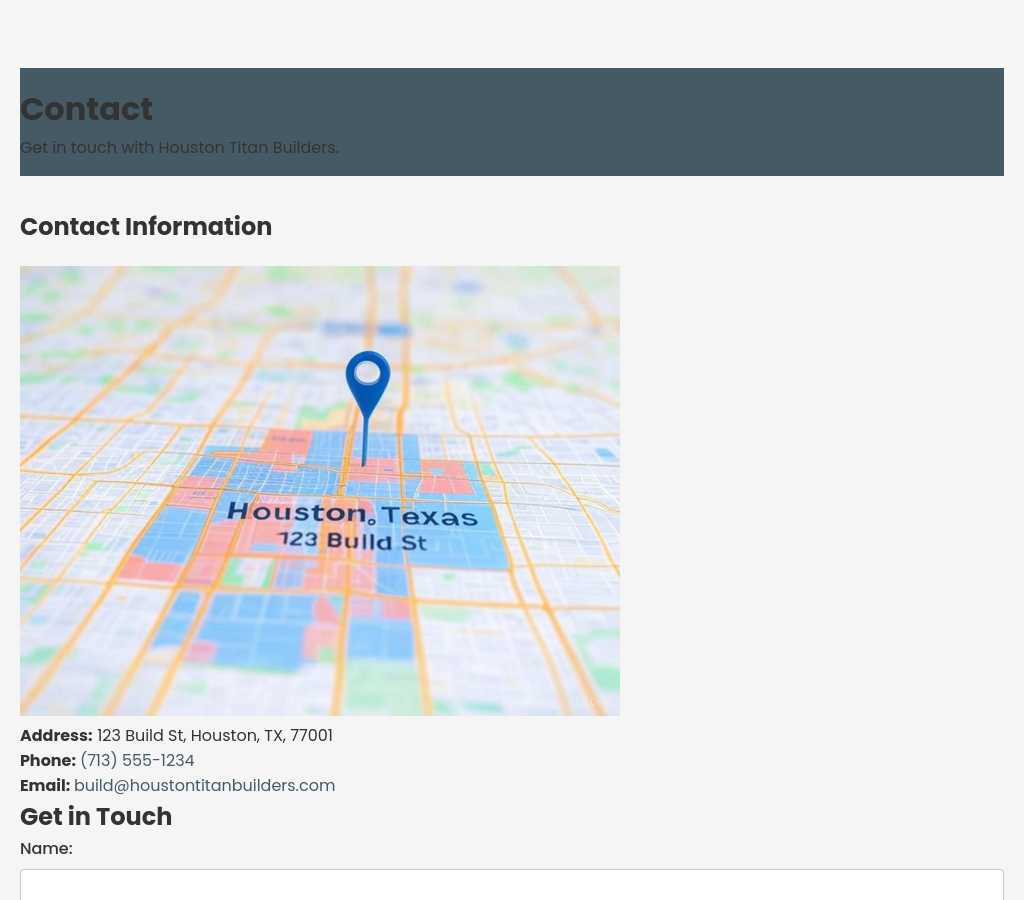Viewport: 1024px width, 900px height.
Task: Select the "Contact" page title
Action: [86, 109]
